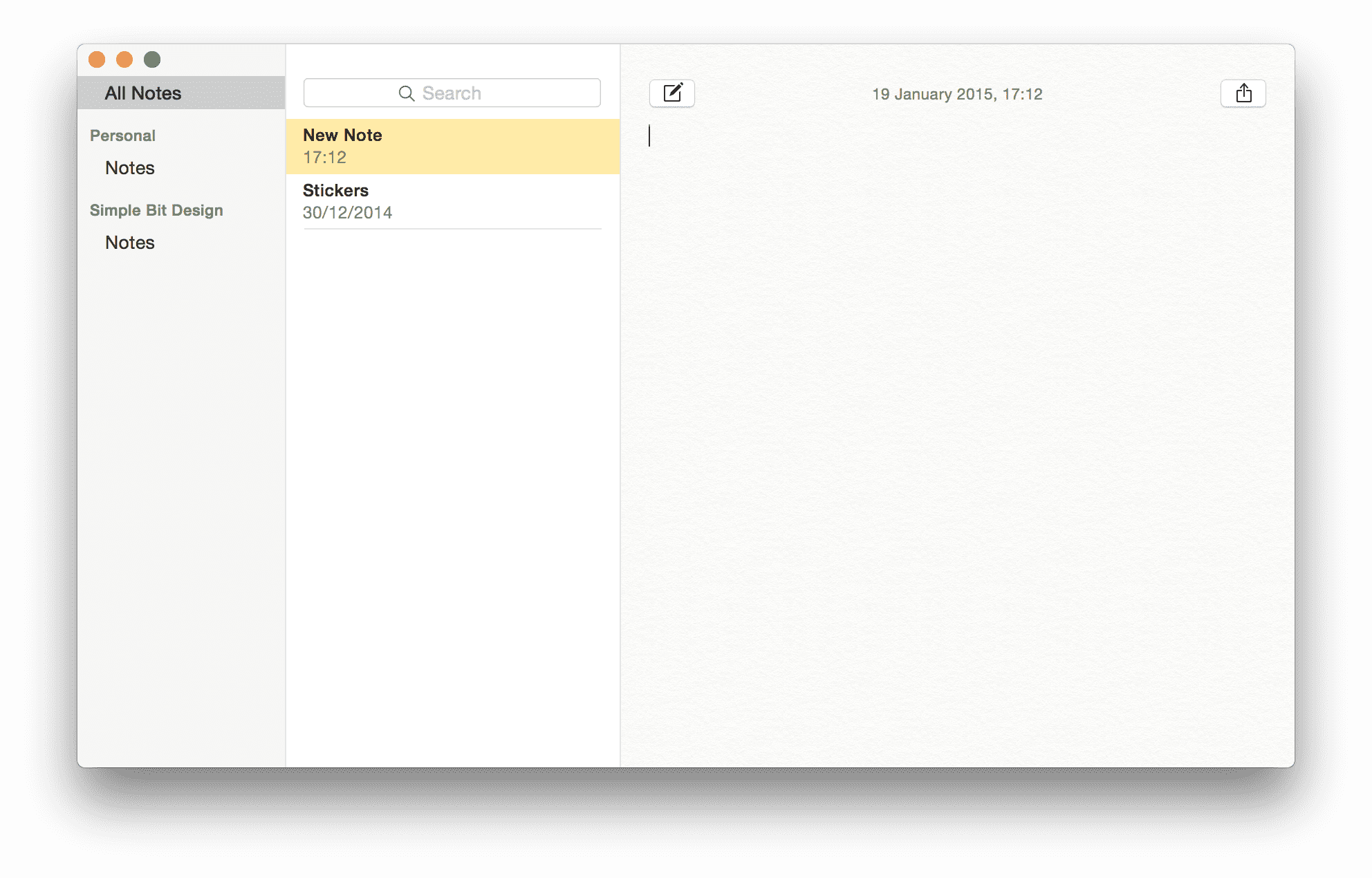Select the Personal account header

(x=122, y=136)
